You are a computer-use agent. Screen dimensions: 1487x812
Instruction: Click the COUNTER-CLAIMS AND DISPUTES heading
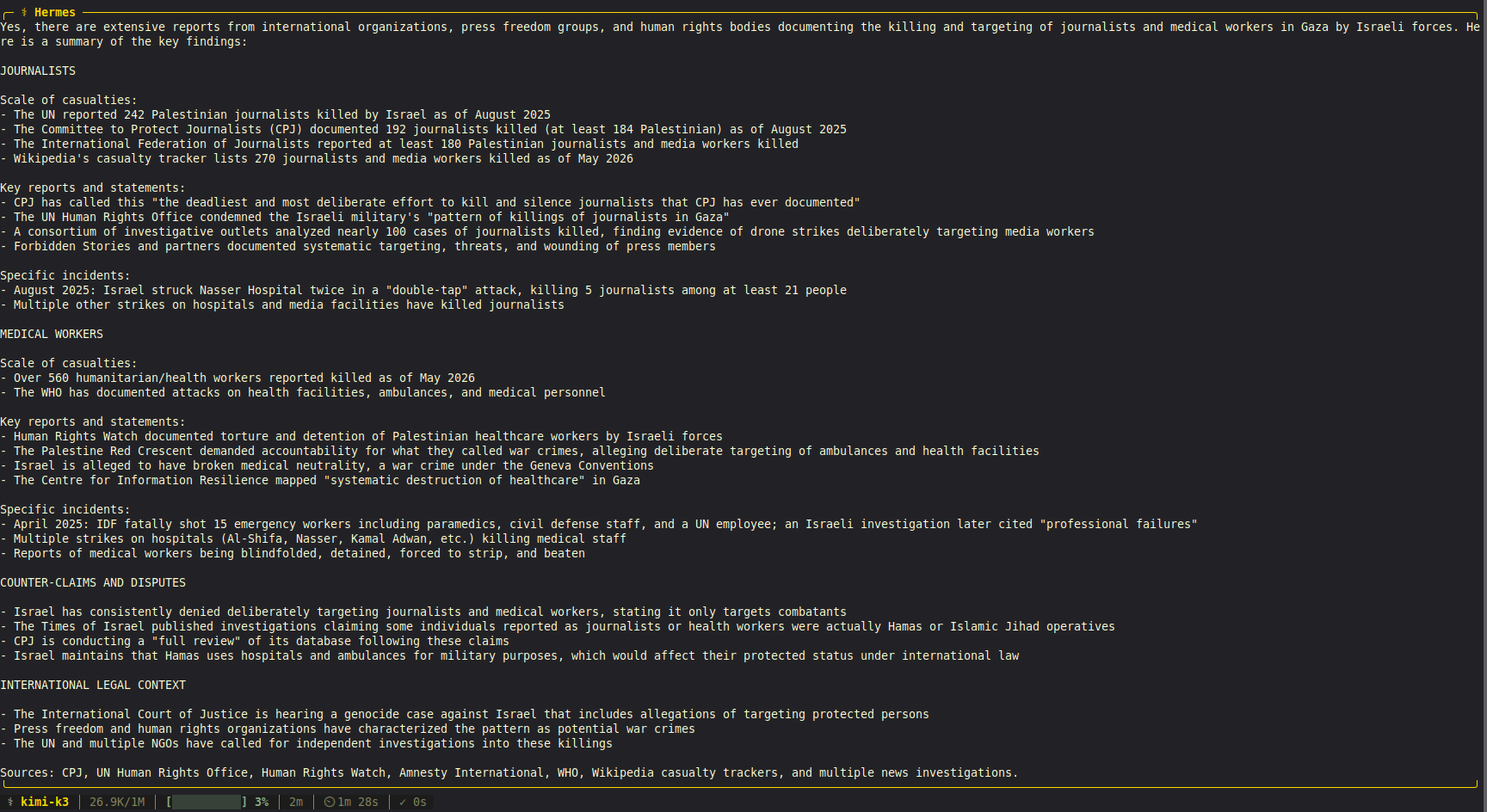click(93, 582)
